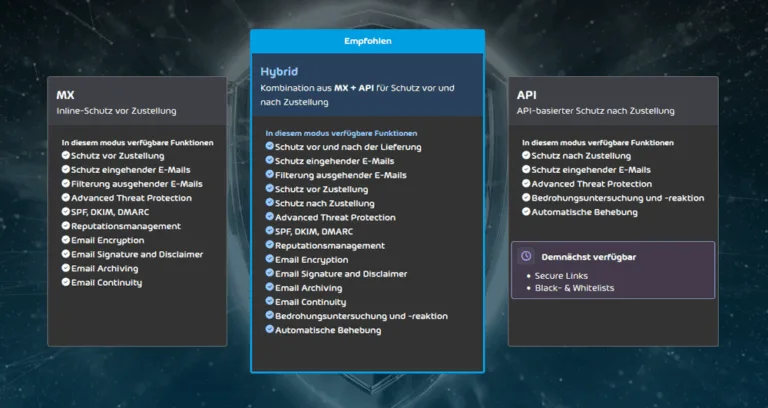The height and width of the screenshot is (408, 768).
Task: Click checkmark beside Filterung ausgehender E-Mails in MX card
Action: [x=66, y=184]
